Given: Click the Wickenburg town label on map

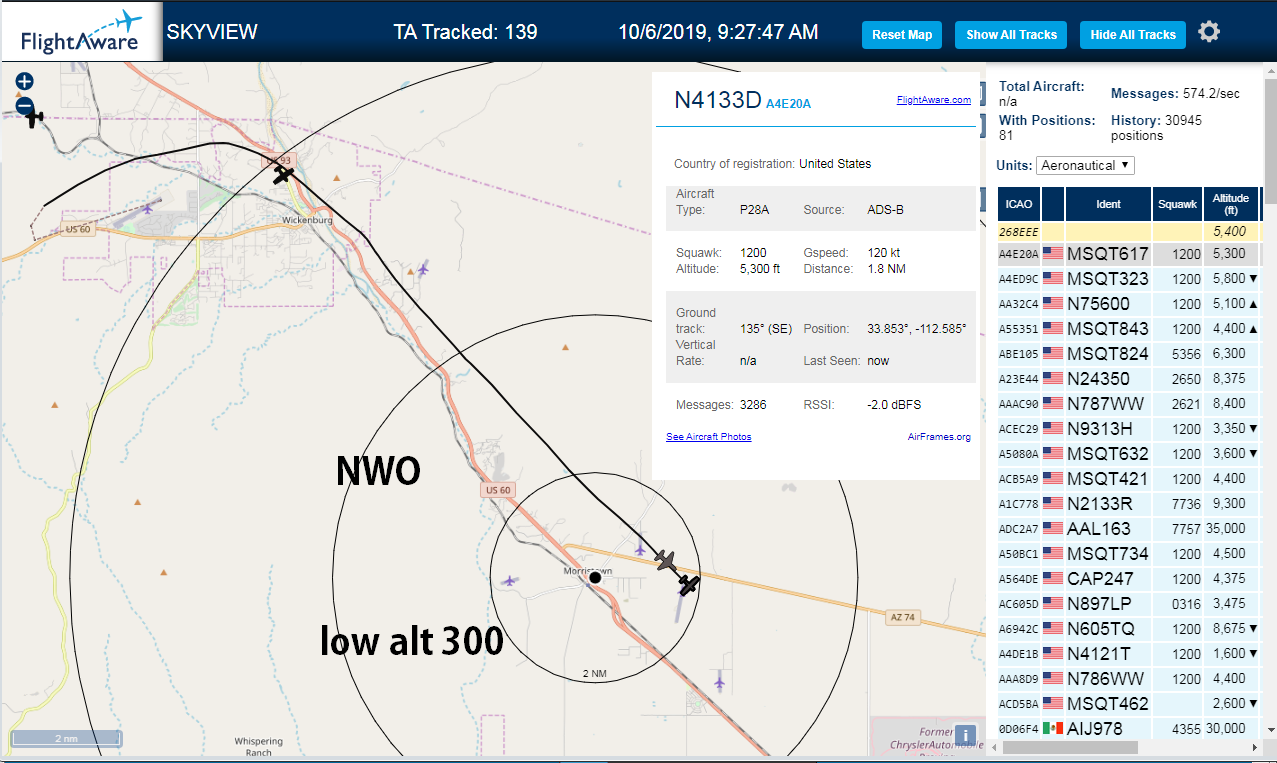Looking at the screenshot, I should (307, 220).
